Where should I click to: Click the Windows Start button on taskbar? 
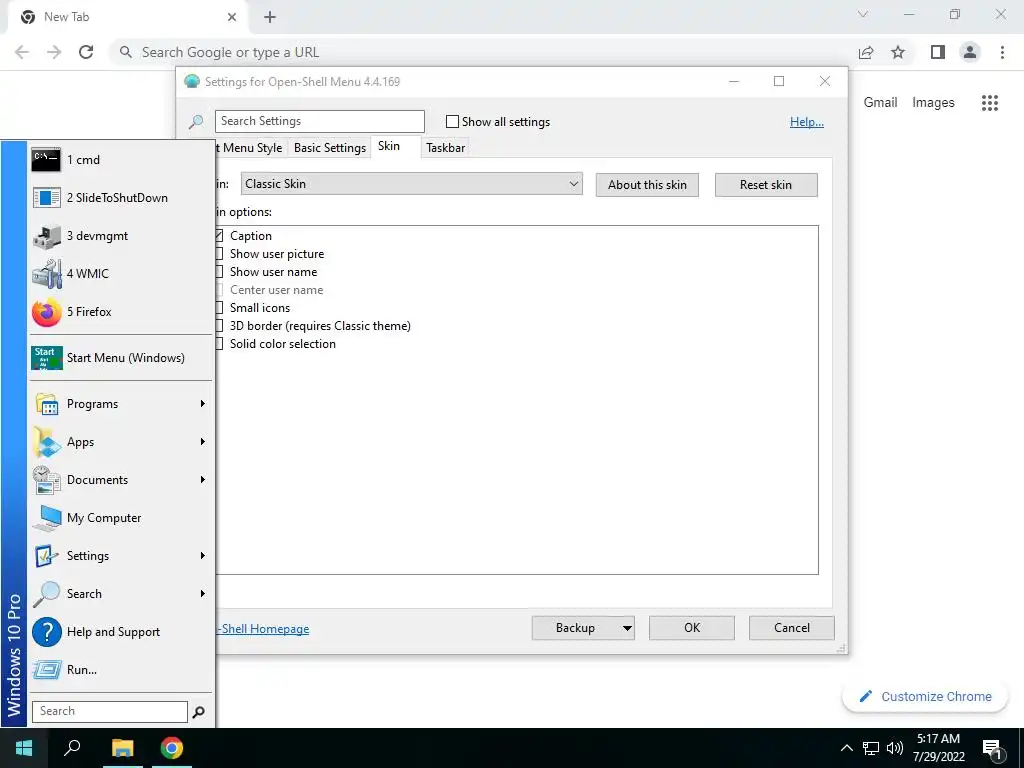point(24,748)
